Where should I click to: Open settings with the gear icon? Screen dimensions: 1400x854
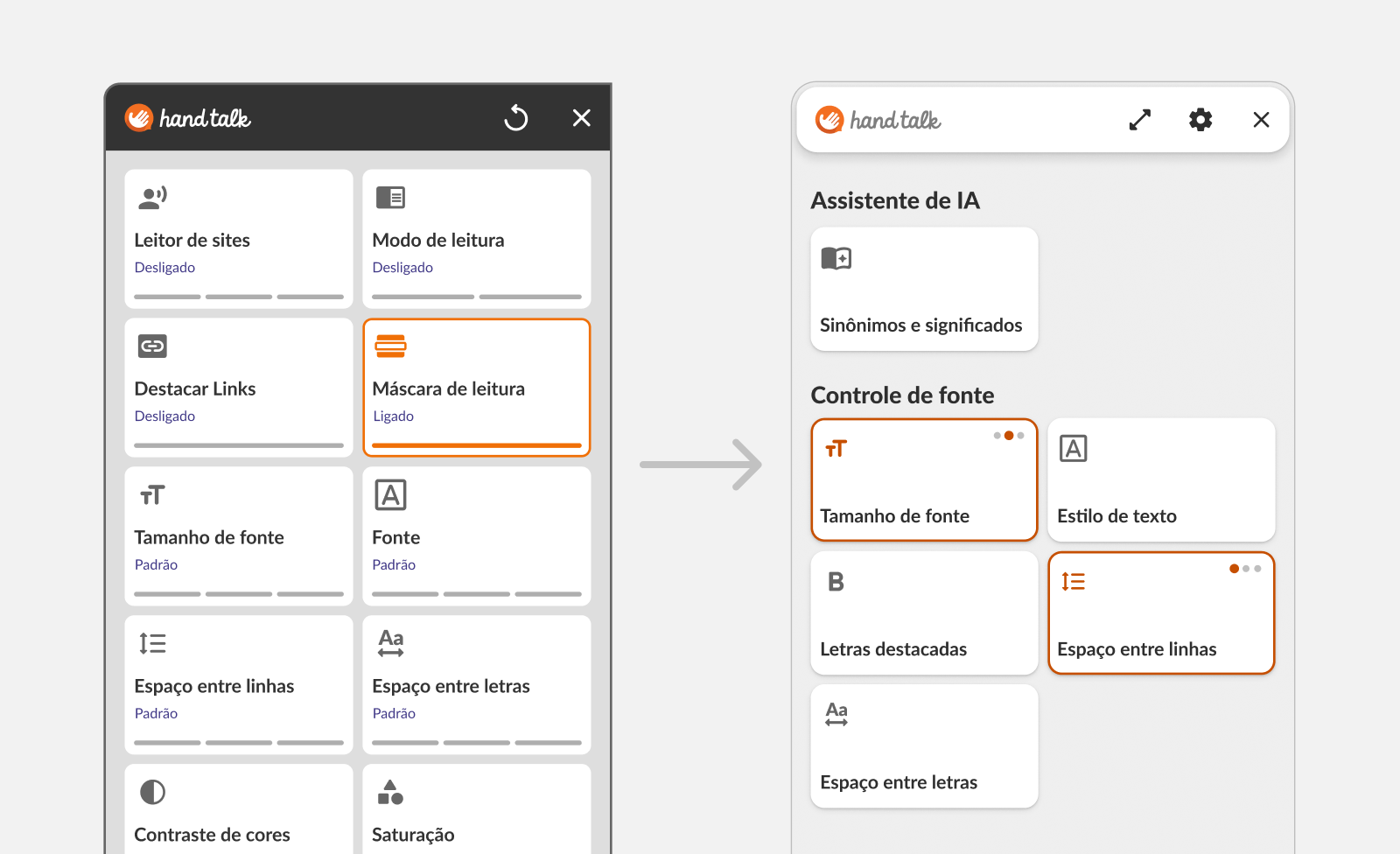click(1200, 120)
